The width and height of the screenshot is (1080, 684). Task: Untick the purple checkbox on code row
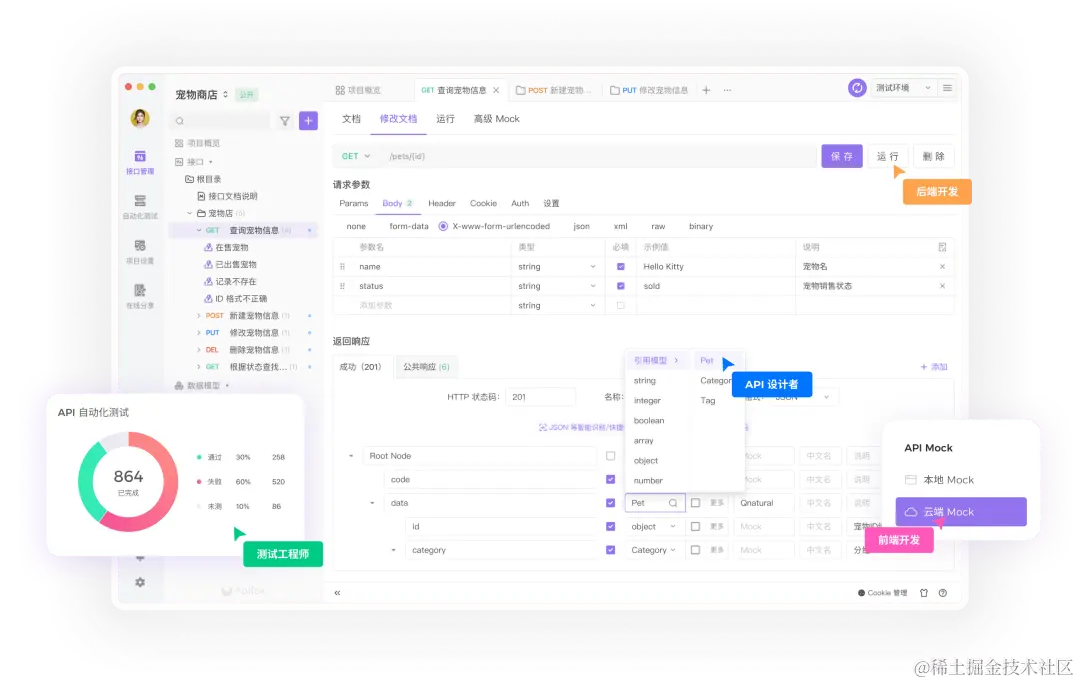click(x=610, y=479)
